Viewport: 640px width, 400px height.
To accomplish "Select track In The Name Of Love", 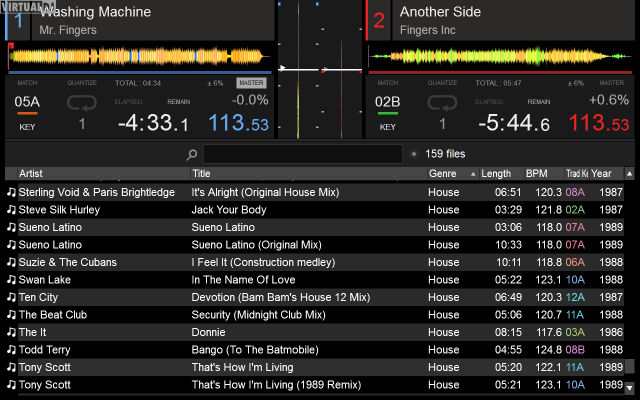I will point(243,280).
